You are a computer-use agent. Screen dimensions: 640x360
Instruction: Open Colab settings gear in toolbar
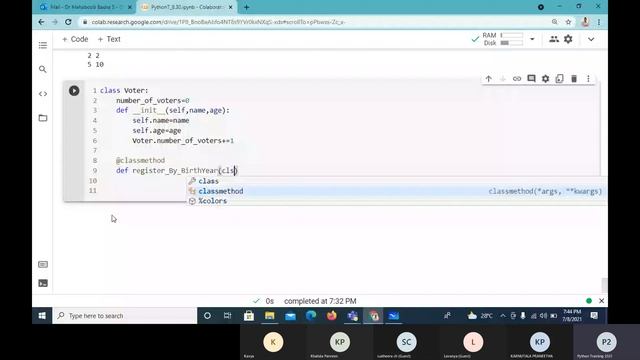568,39
